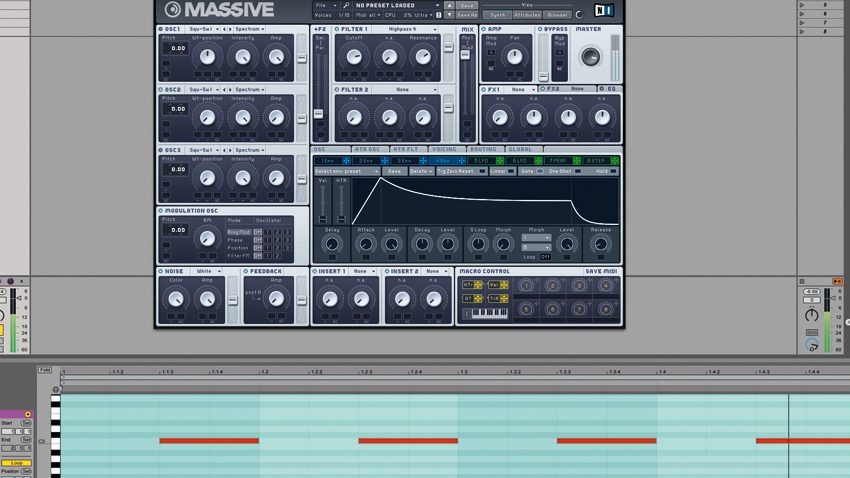
Task: Toggle the envelope Linear switch
Action: point(511,171)
